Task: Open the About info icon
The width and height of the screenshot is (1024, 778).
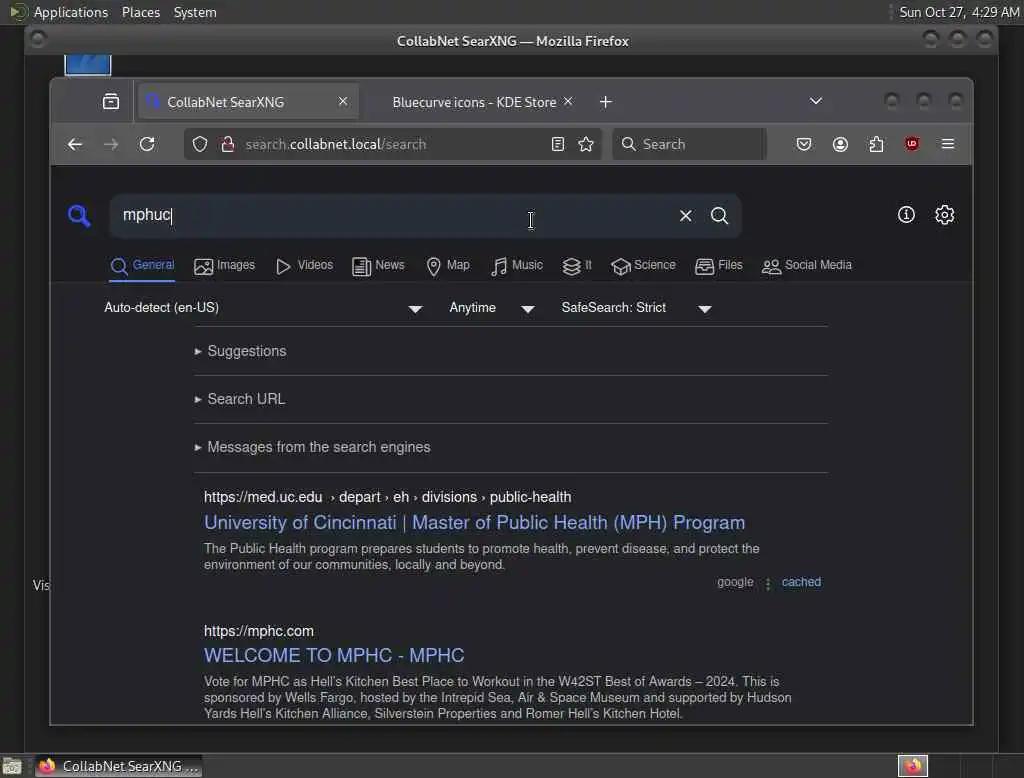Action: (x=906, y=214)
